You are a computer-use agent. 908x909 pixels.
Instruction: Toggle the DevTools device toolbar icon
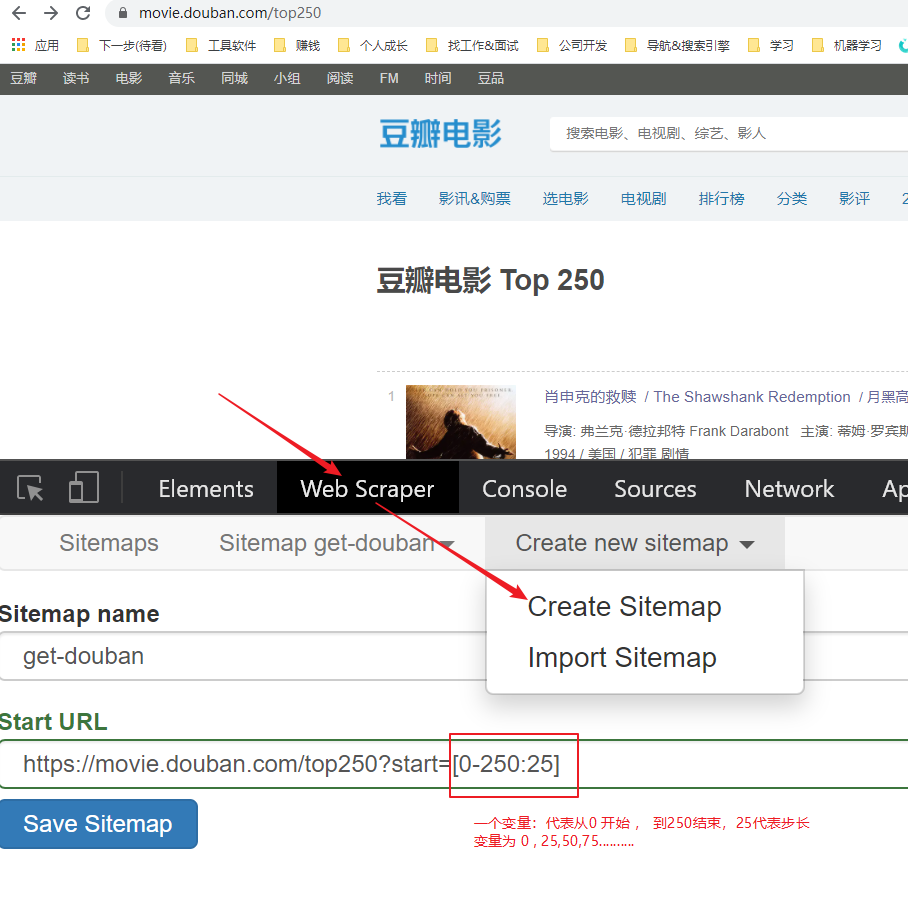[84, 487]
